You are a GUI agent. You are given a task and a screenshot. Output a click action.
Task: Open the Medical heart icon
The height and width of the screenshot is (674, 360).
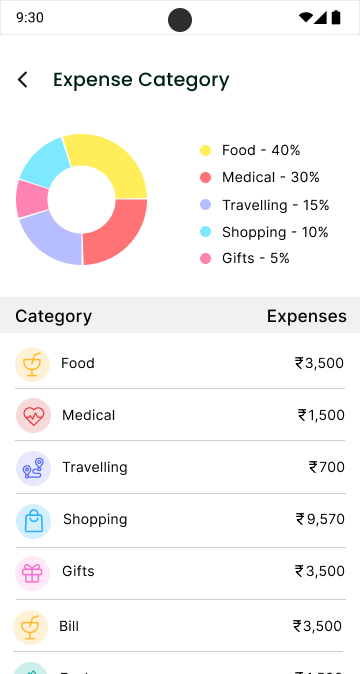pos(34,416)
